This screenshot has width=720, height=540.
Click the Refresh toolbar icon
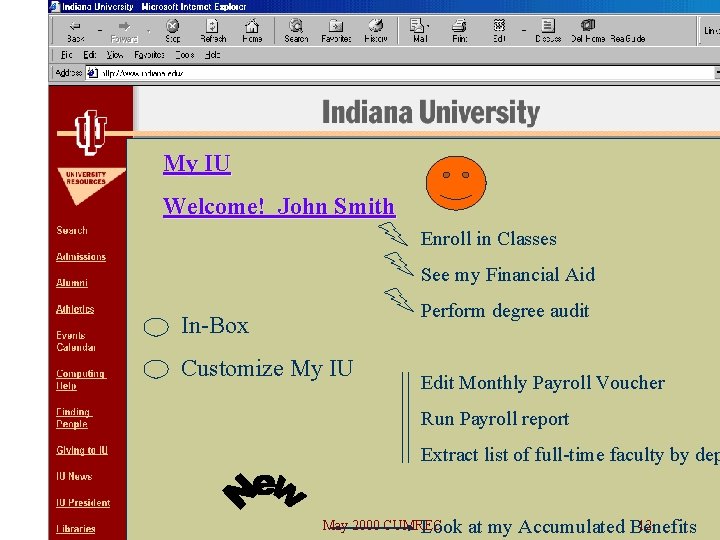[212, 25]
